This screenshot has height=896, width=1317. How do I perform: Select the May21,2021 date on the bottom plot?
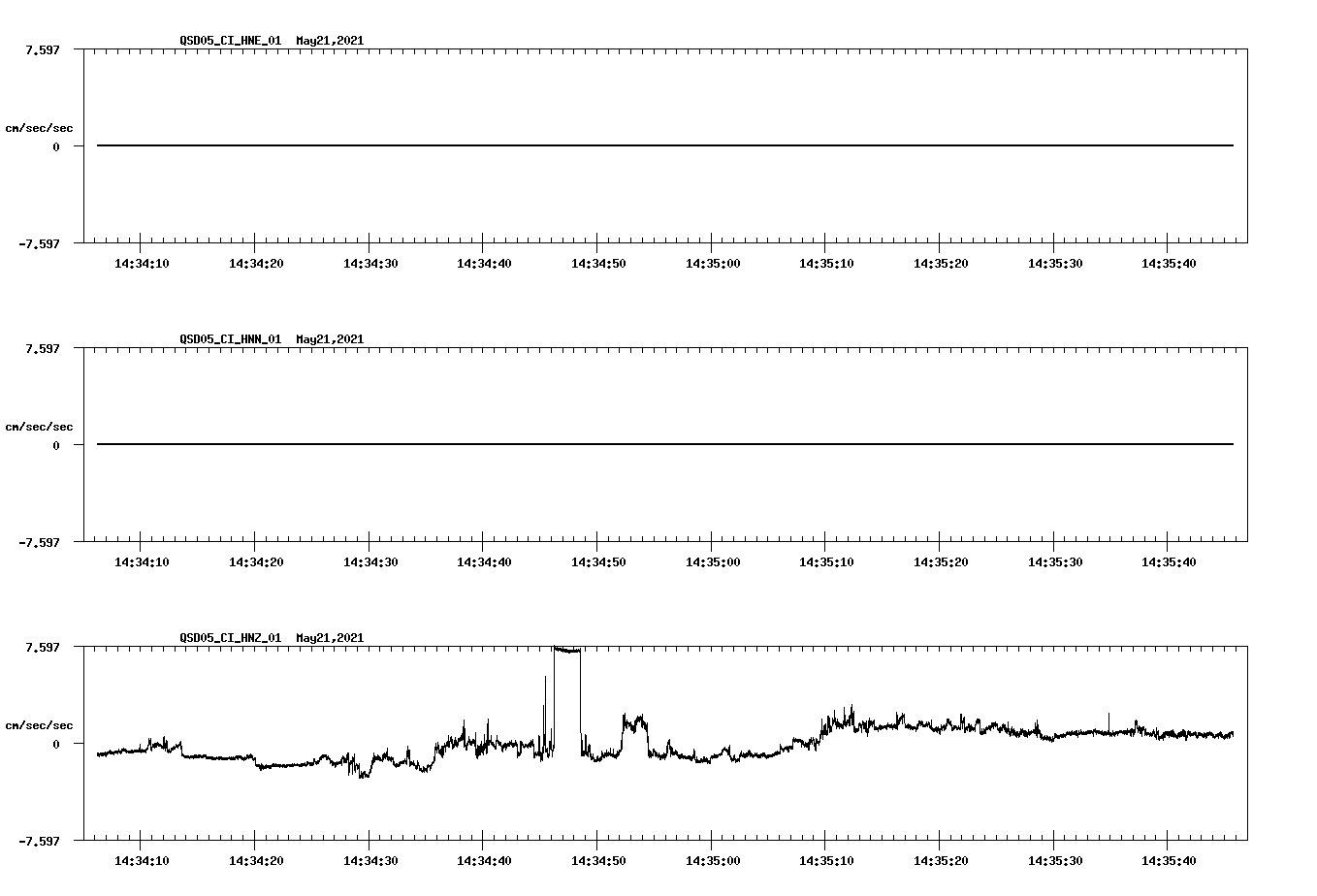pyautogui.click(x=329, y=639)
